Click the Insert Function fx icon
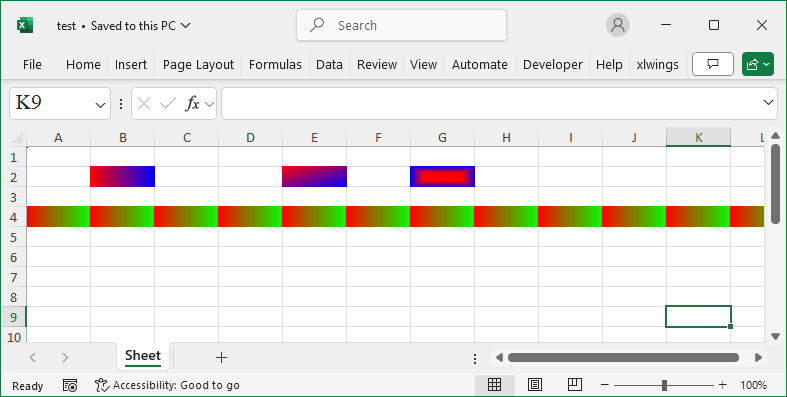Viewport: 787px width, 397px height. (192, 103)
